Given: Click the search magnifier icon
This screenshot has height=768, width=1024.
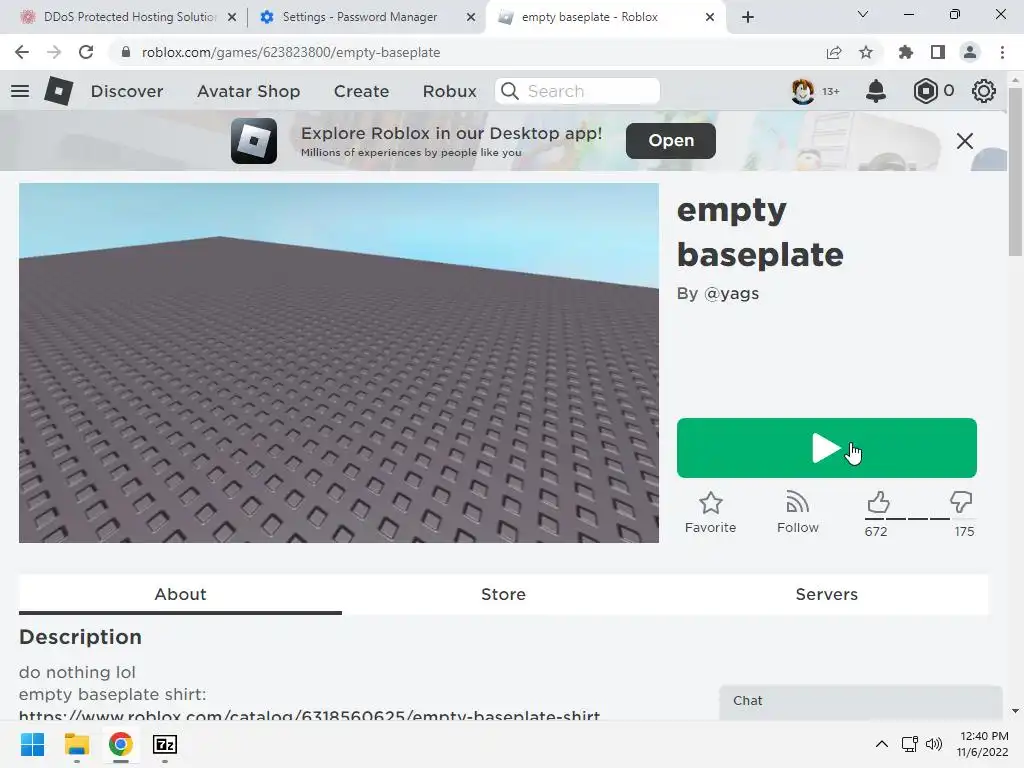Looking at the screenshot, I should point(510,91).
